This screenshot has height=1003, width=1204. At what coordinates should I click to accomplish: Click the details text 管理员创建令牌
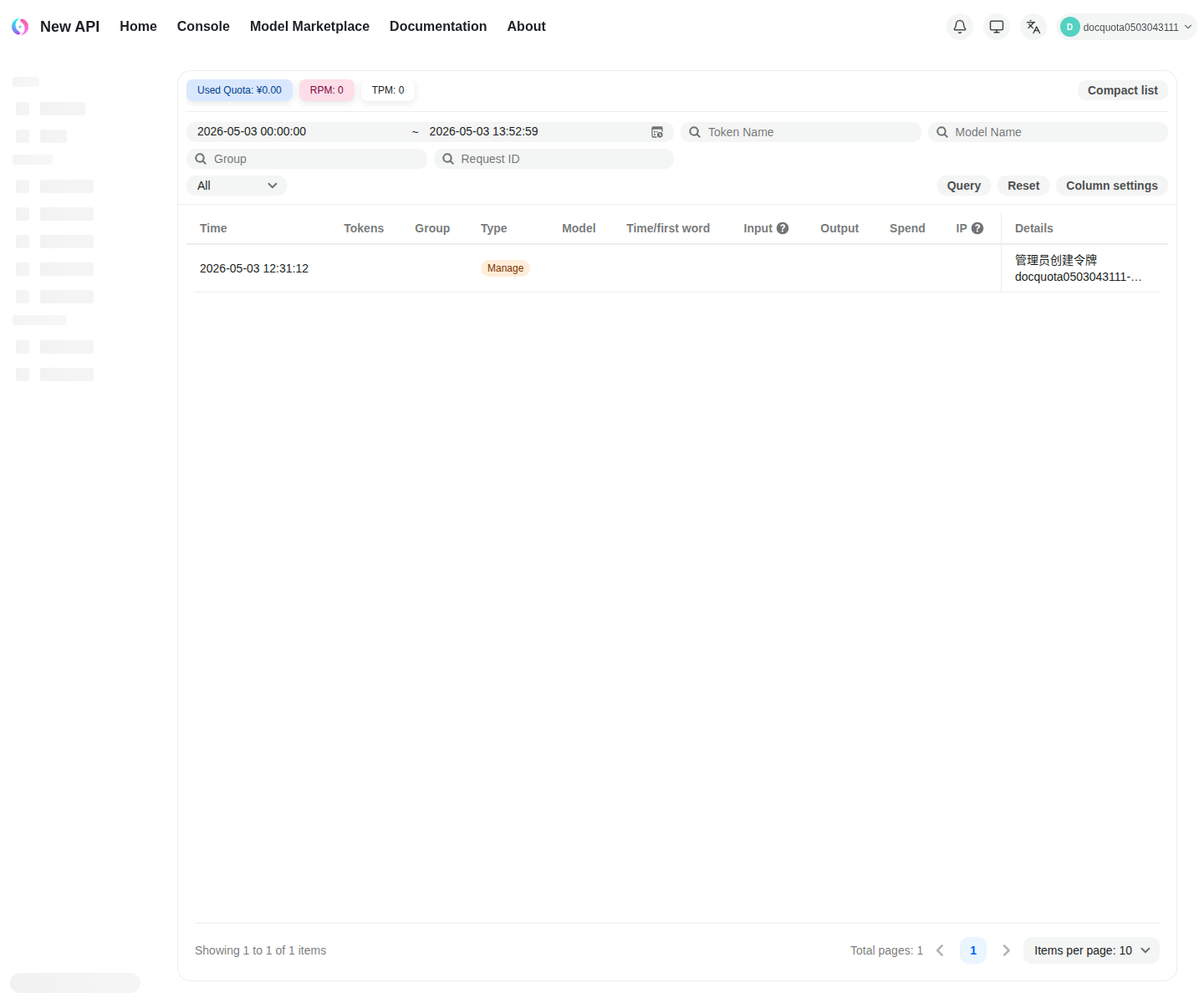coord(1056,260)
